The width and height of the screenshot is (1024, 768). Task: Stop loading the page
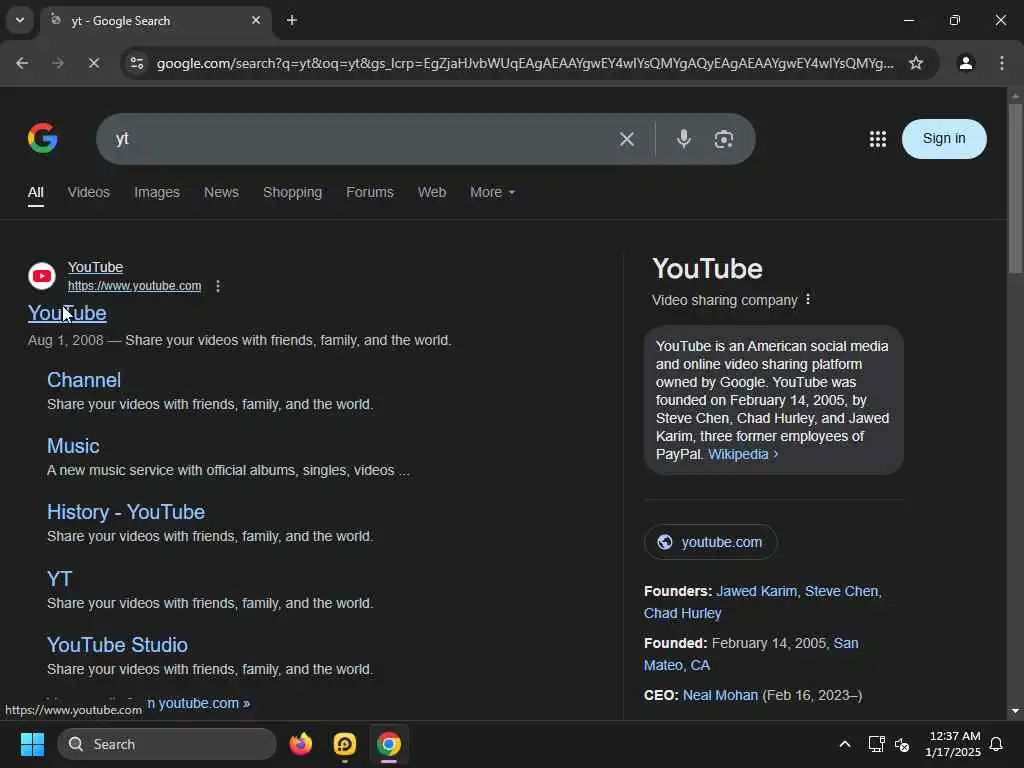coord(93,63)
